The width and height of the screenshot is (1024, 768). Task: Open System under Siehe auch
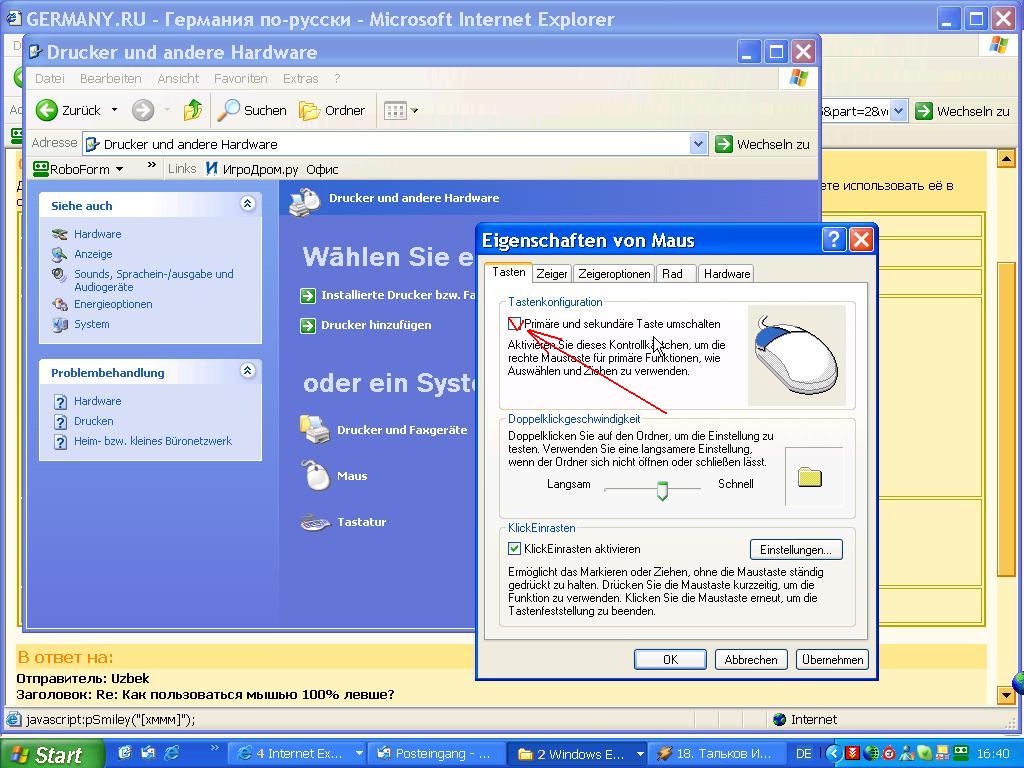[x=91, y=324]
